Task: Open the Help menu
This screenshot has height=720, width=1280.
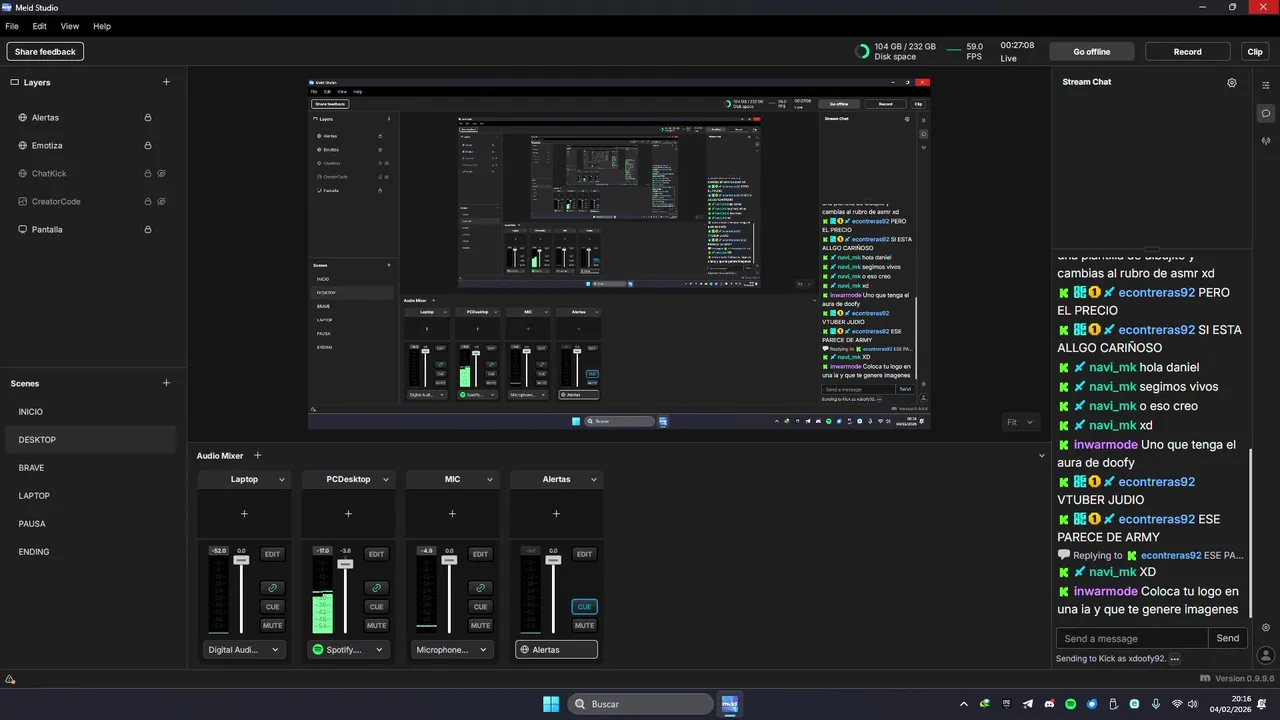Action: (102, 26)
